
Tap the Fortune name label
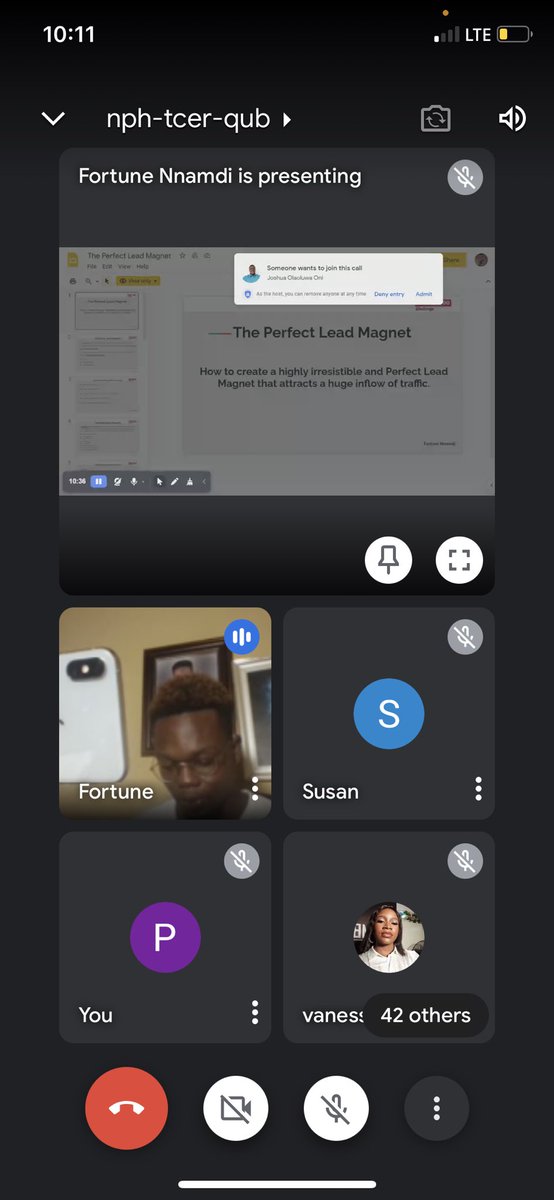point(116,791)
